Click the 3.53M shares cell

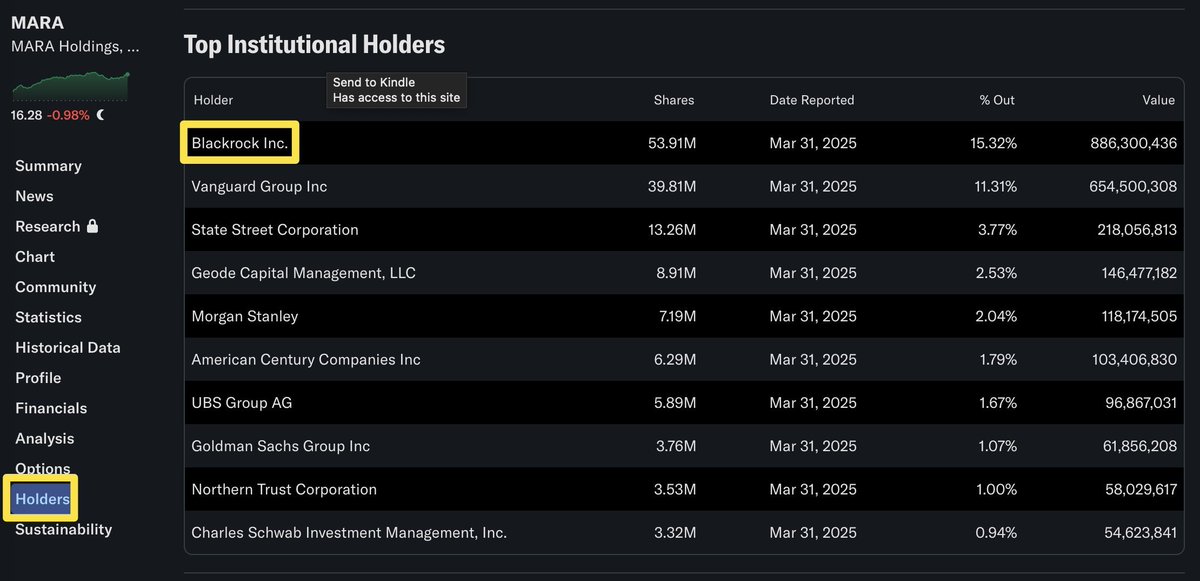[x=676, y=489]
